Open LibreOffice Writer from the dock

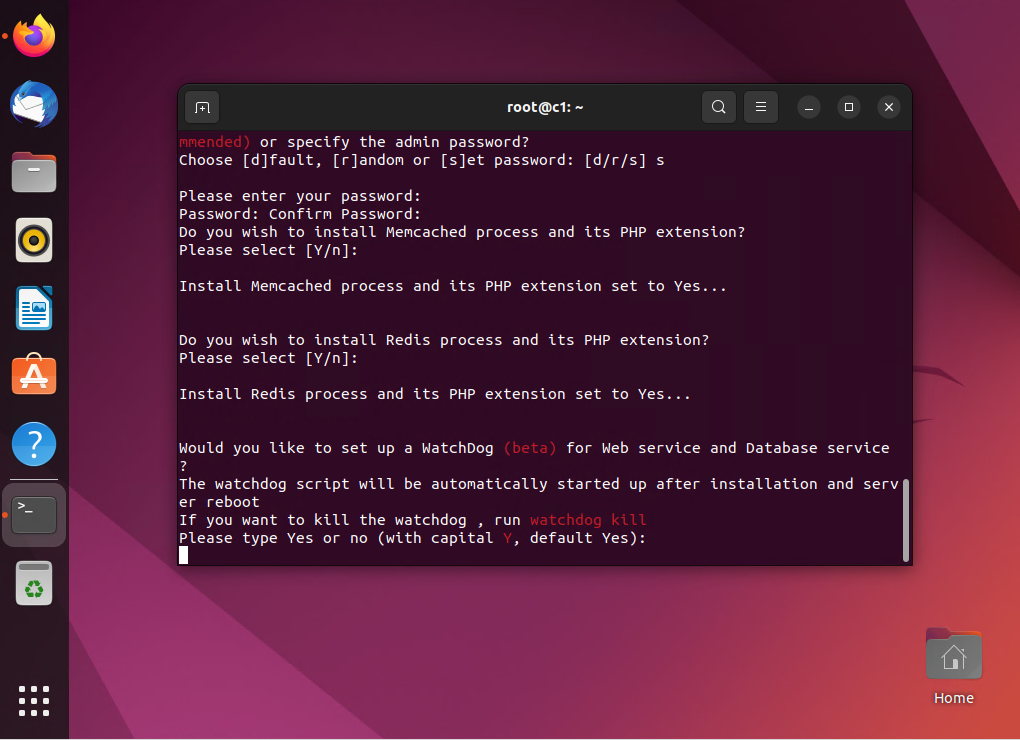click(x=34, y=308)
